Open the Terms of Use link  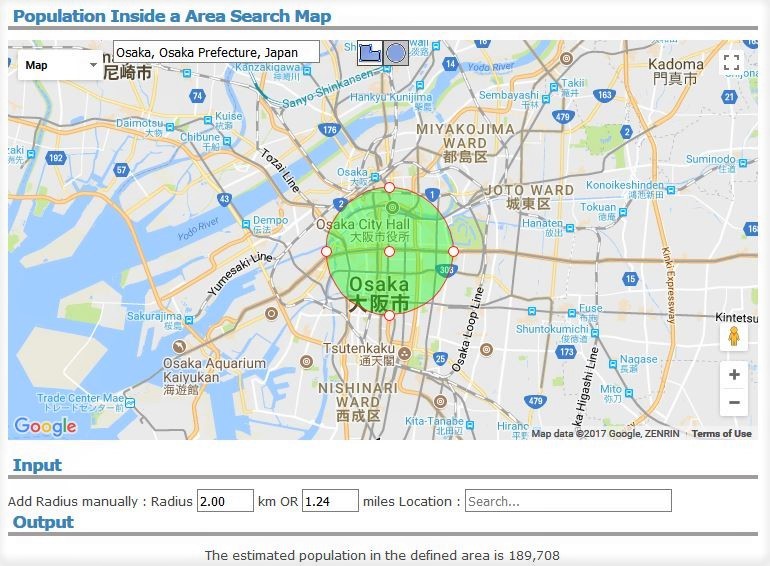click(x=721, y=433)
